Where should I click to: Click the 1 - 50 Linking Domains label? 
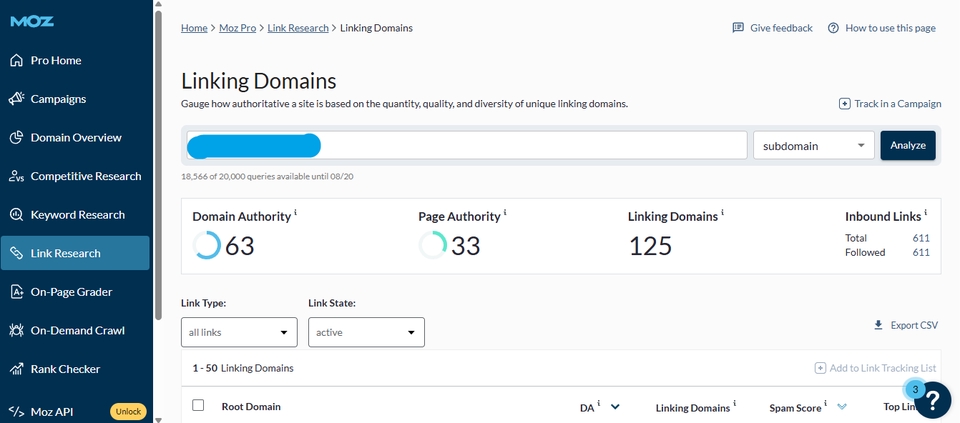coord(242,369)
